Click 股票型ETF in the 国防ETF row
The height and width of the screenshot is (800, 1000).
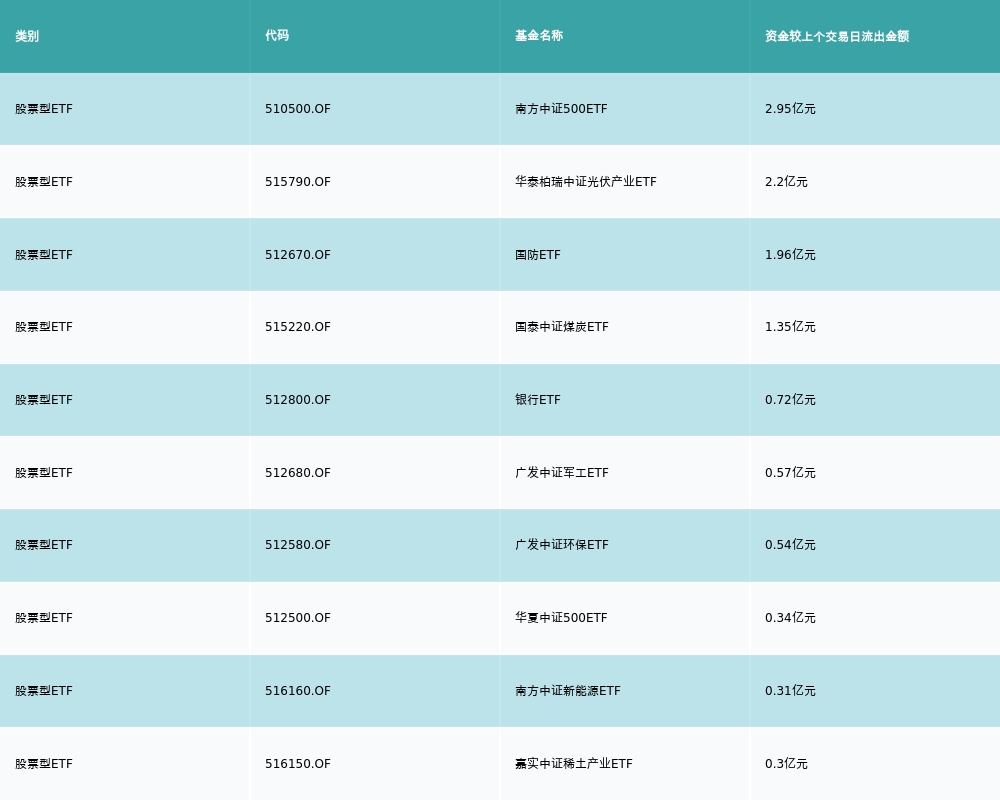pos(44,255)
